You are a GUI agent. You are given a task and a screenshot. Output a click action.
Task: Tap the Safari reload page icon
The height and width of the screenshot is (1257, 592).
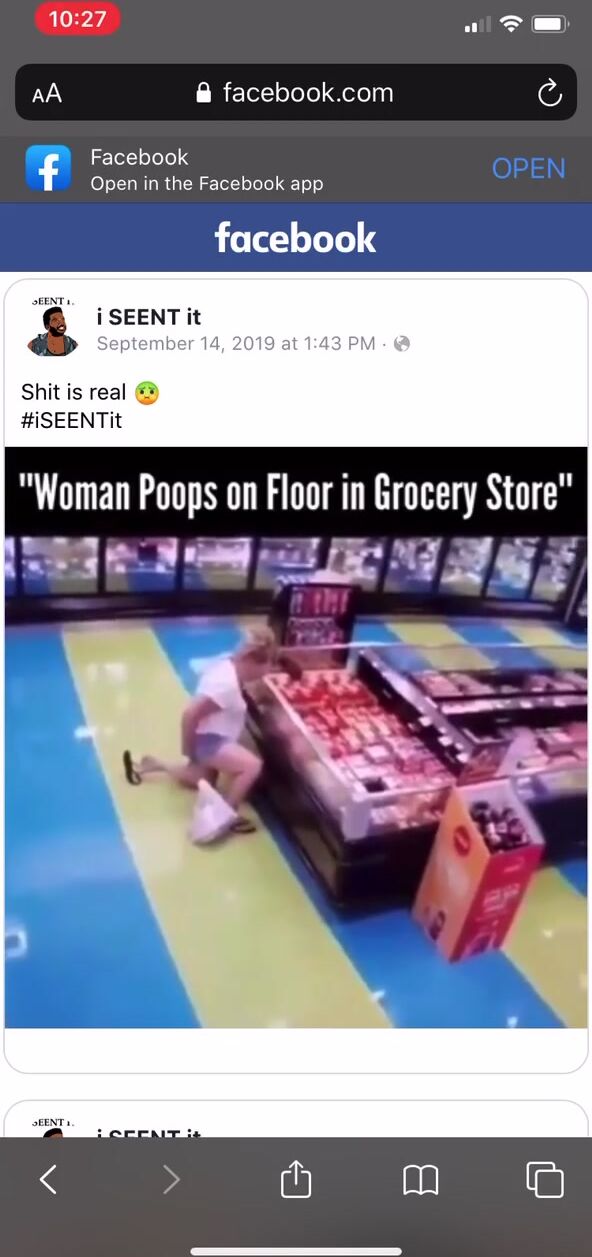550,93
